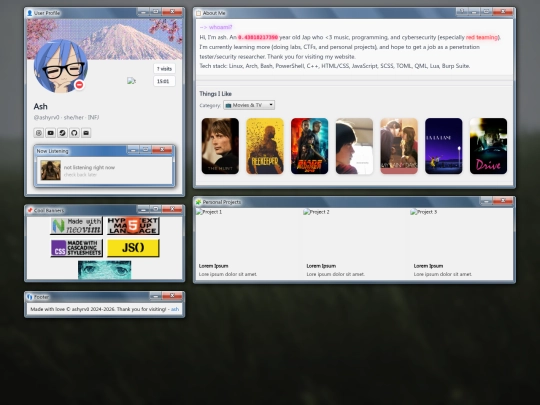Screen dimensions: 540x405
Task: Click 'Lorem Ipsum' heading under Project 2
Action: coord(321,266)
